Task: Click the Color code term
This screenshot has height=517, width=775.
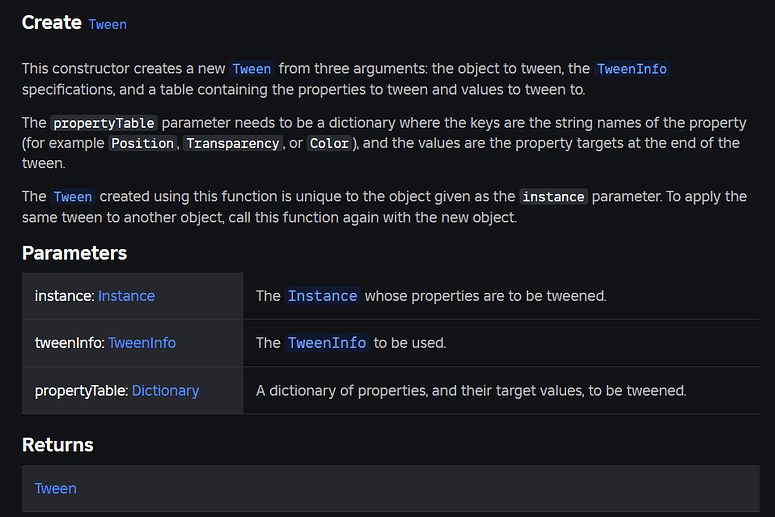Action: click(x=329, y=143)
